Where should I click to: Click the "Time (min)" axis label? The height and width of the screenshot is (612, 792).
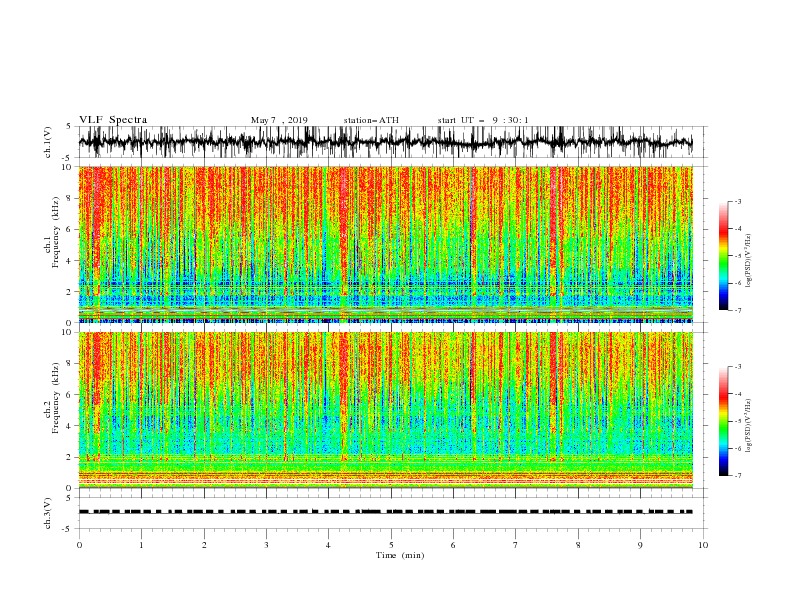point(400,555)
